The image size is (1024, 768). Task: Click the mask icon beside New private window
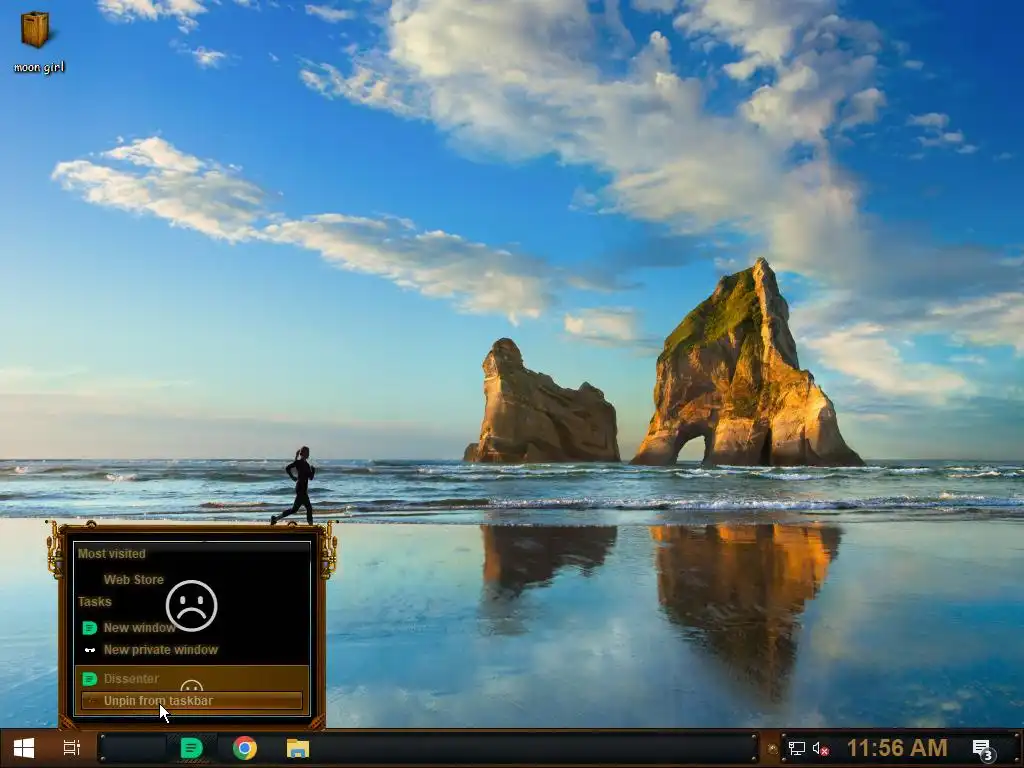(x=89, y=650)
